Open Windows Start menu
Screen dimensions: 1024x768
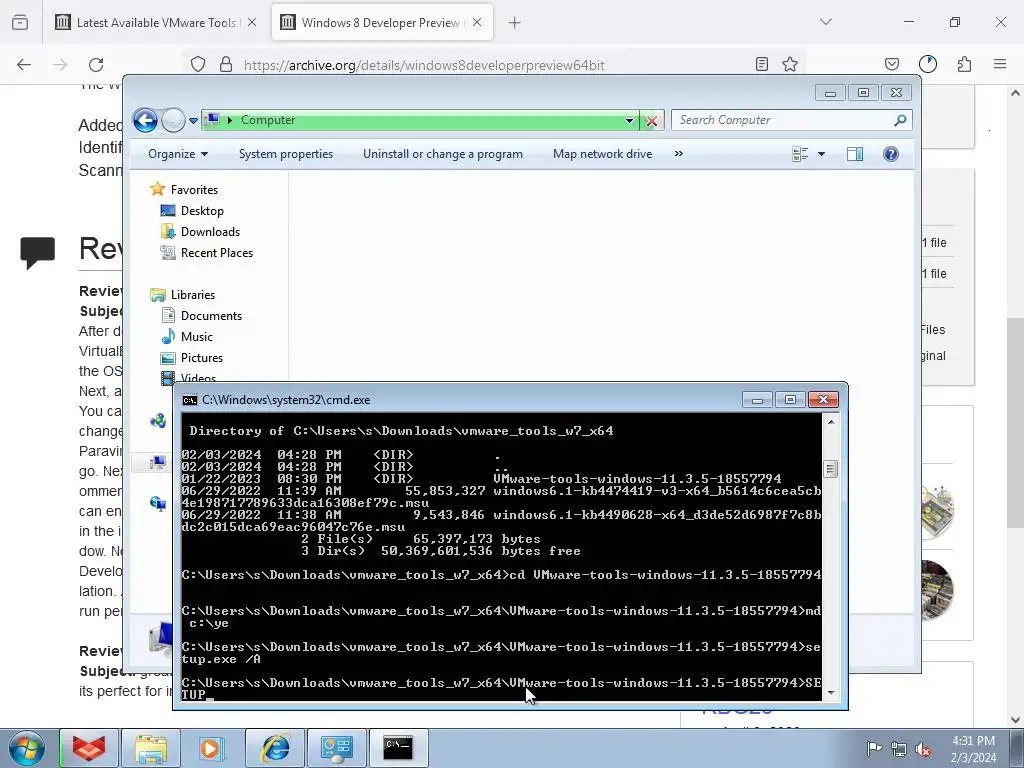click(25, 748)
